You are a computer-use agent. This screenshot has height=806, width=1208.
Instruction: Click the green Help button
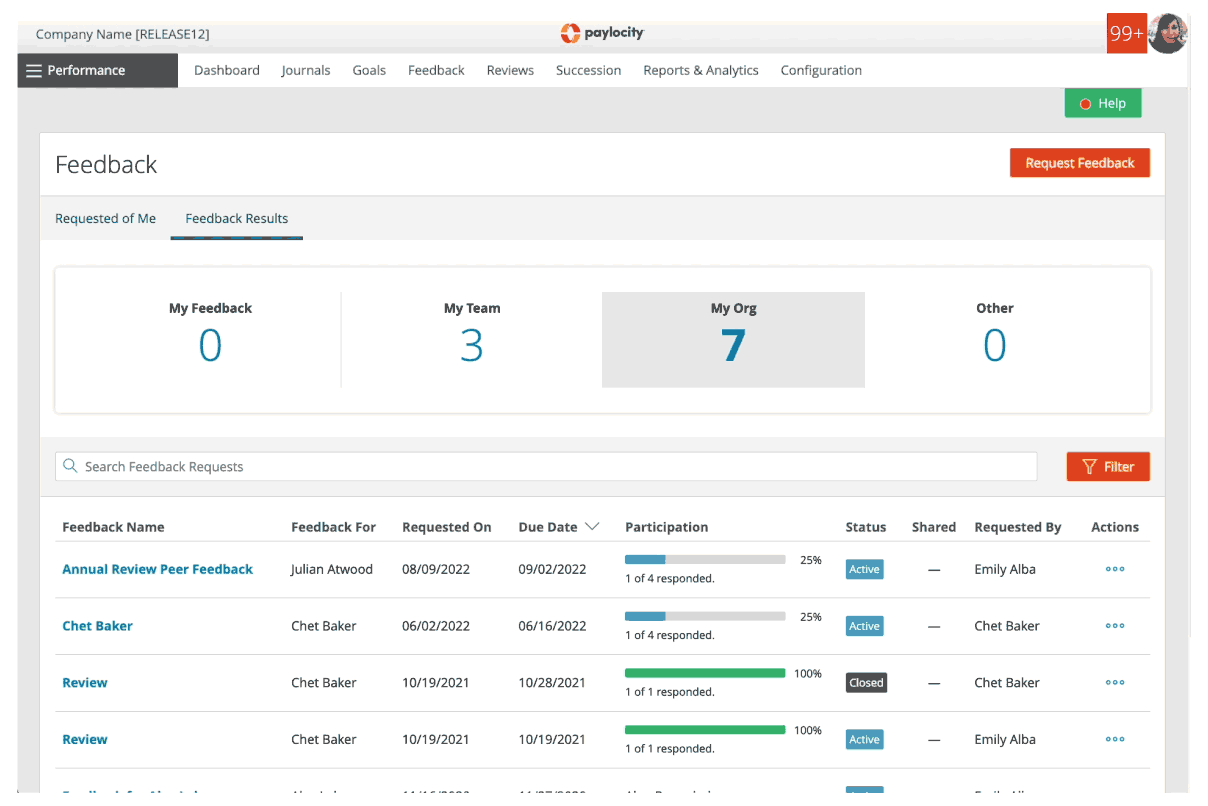[1102, 104]
